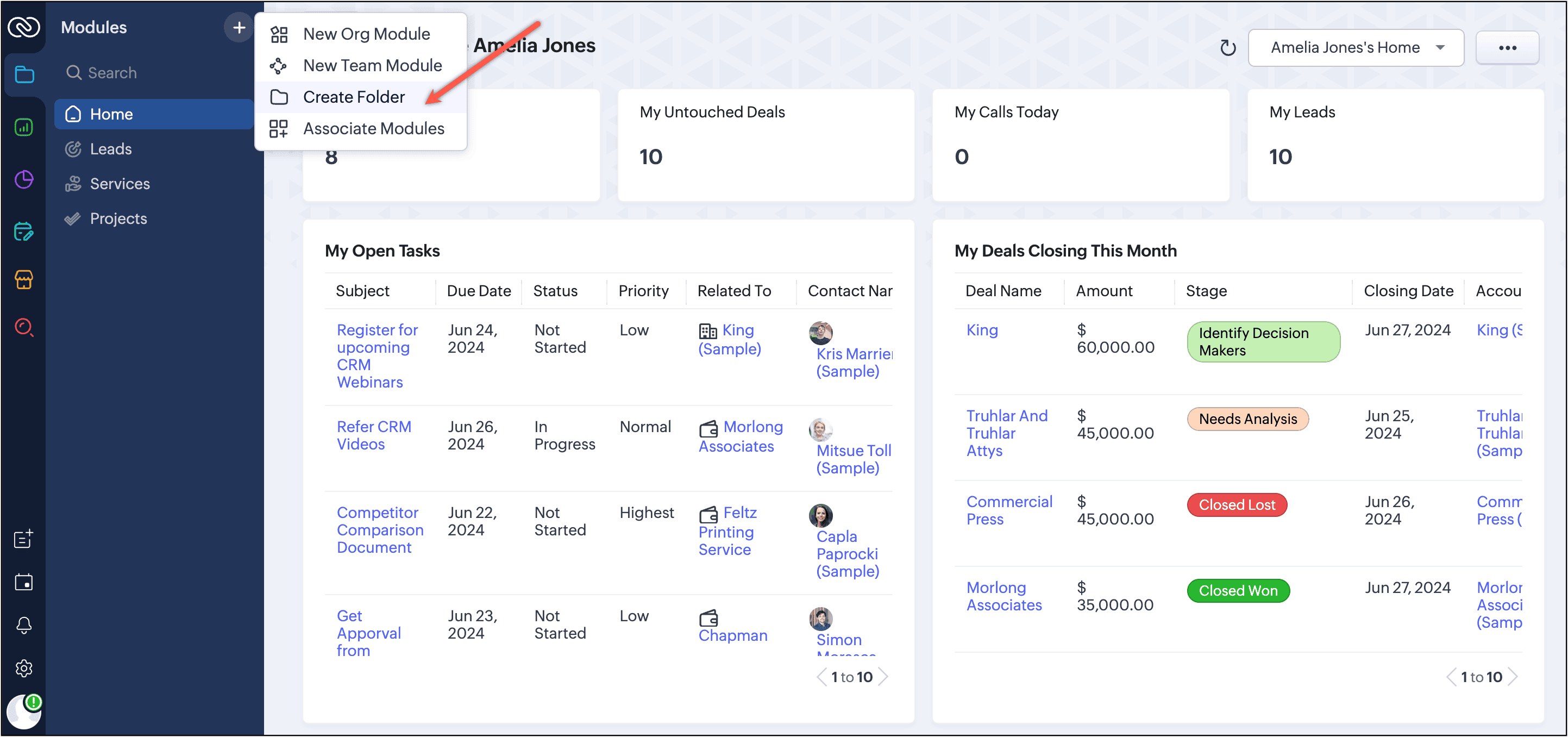Open the green reports icon in left rail
1568x737 pixels.
[24, 127]
